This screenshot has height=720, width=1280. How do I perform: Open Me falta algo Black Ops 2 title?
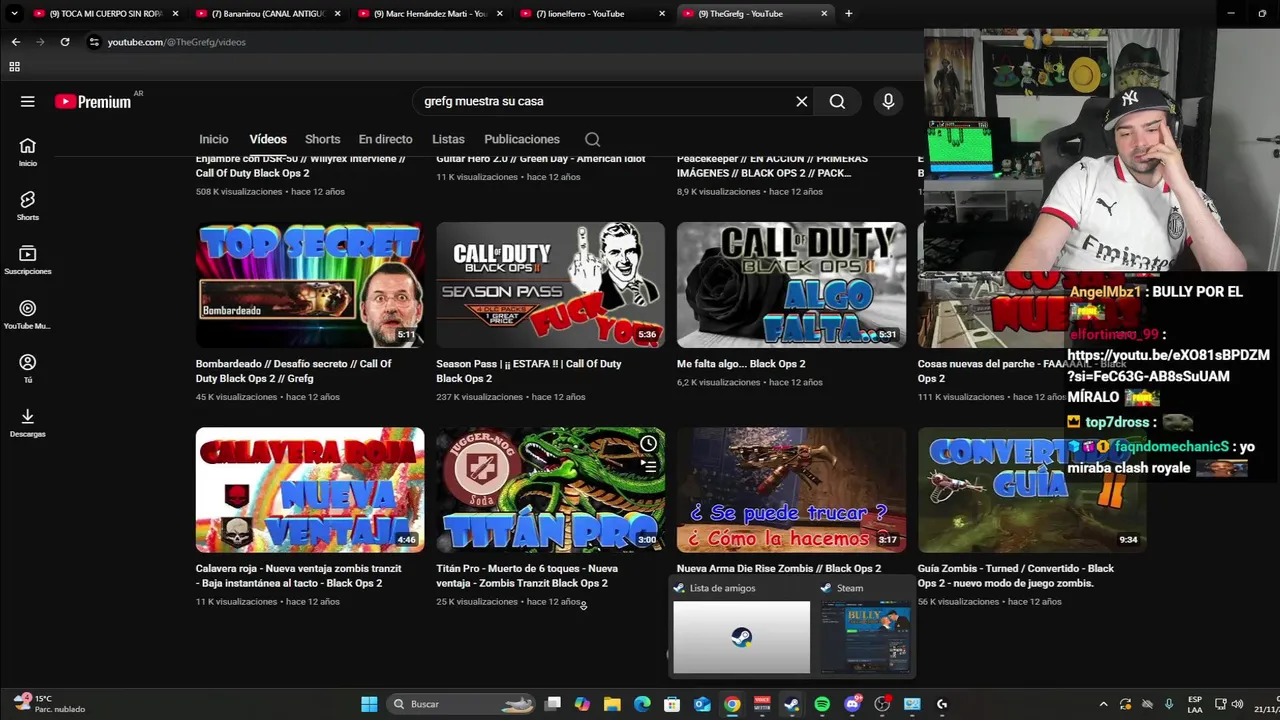click(x=741, y=364)
